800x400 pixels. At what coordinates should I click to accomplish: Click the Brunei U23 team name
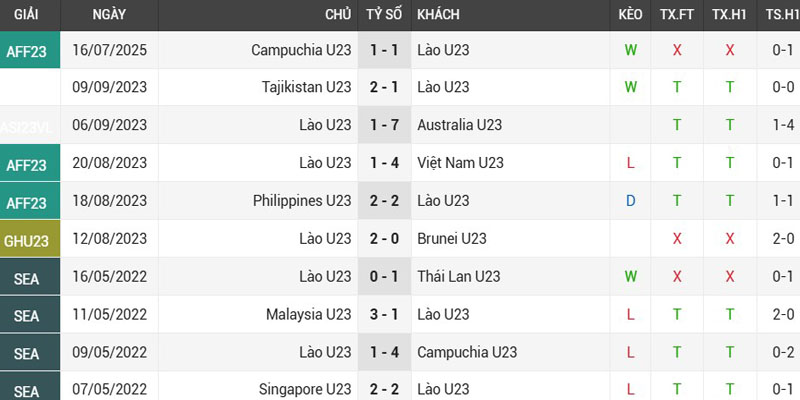[452, 239]
